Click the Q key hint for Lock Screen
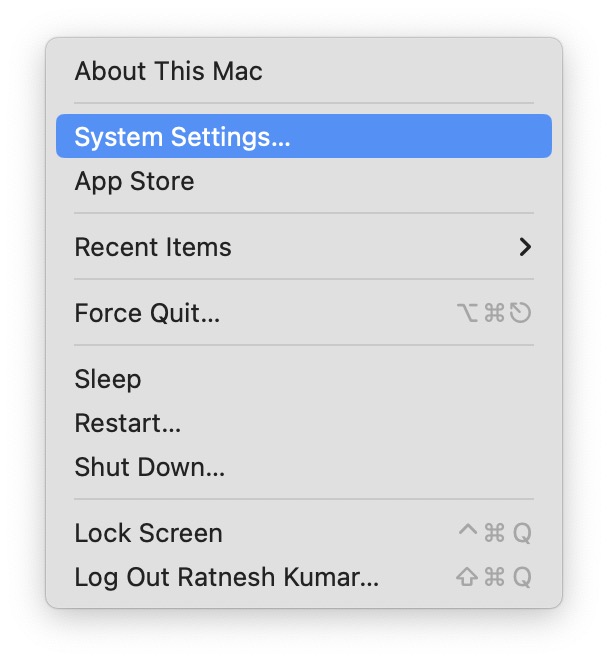 tap(522, 533)
